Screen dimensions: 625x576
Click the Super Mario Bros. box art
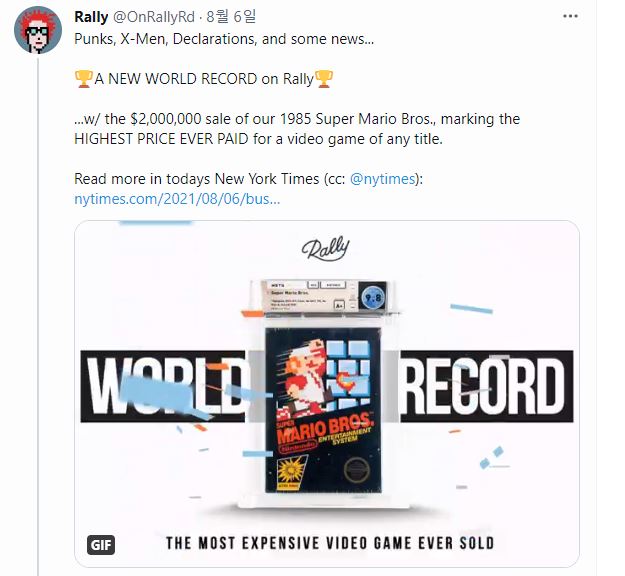coord(323,411)
